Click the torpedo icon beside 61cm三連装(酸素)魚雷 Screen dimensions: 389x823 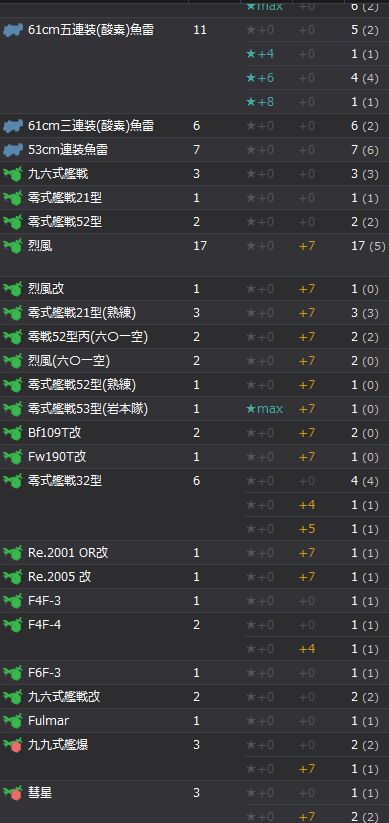click(x=13, y=126)
